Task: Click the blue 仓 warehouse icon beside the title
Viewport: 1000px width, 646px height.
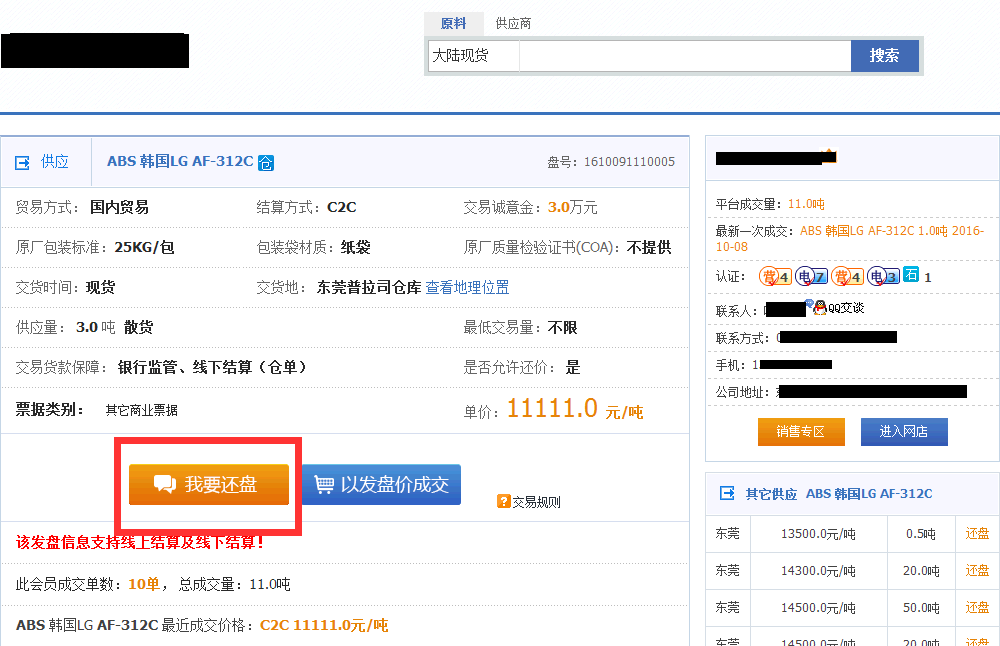Action: [x=266, y=163]
